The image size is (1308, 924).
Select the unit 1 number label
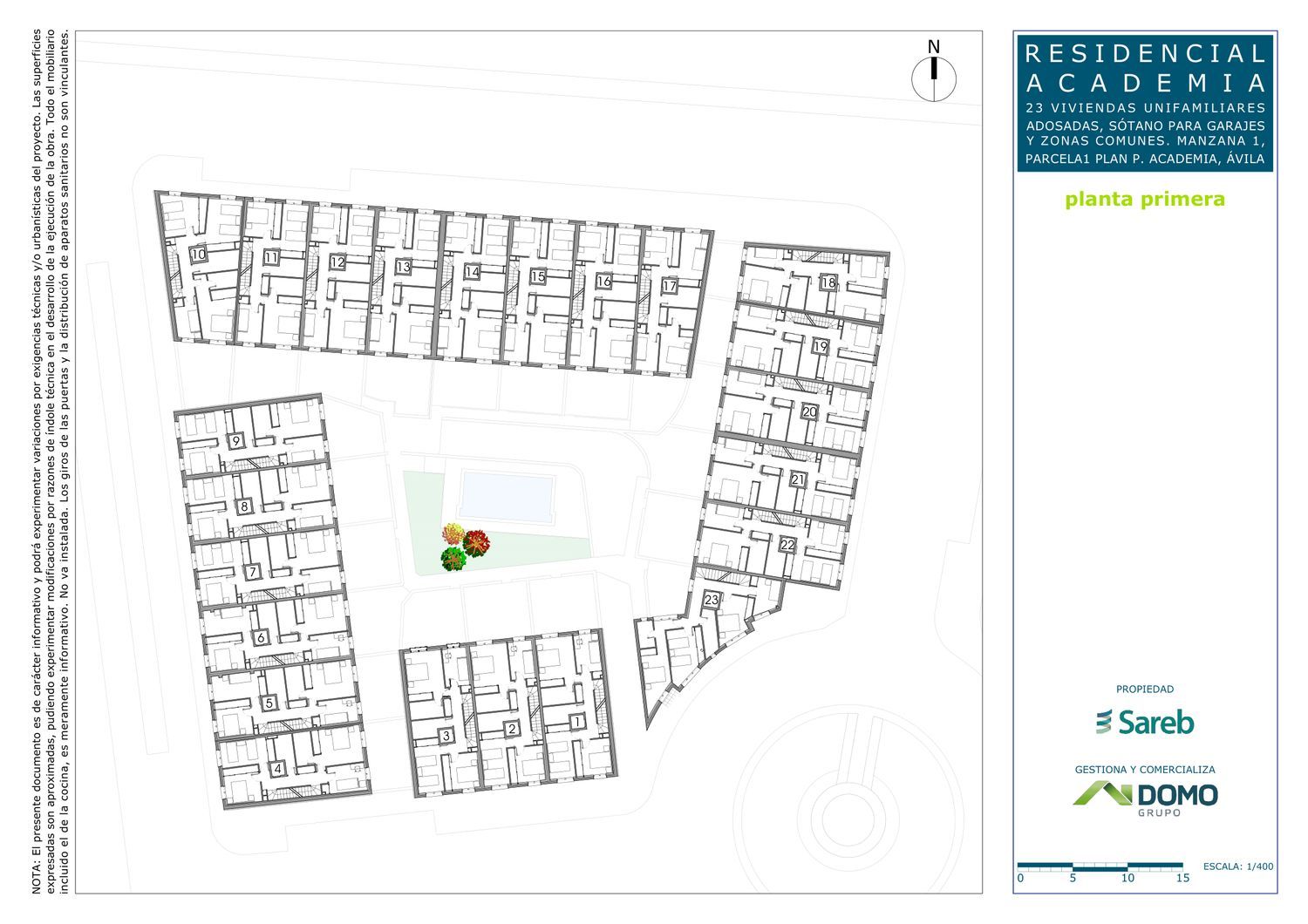pyautogui.click(x=577, y=722)
